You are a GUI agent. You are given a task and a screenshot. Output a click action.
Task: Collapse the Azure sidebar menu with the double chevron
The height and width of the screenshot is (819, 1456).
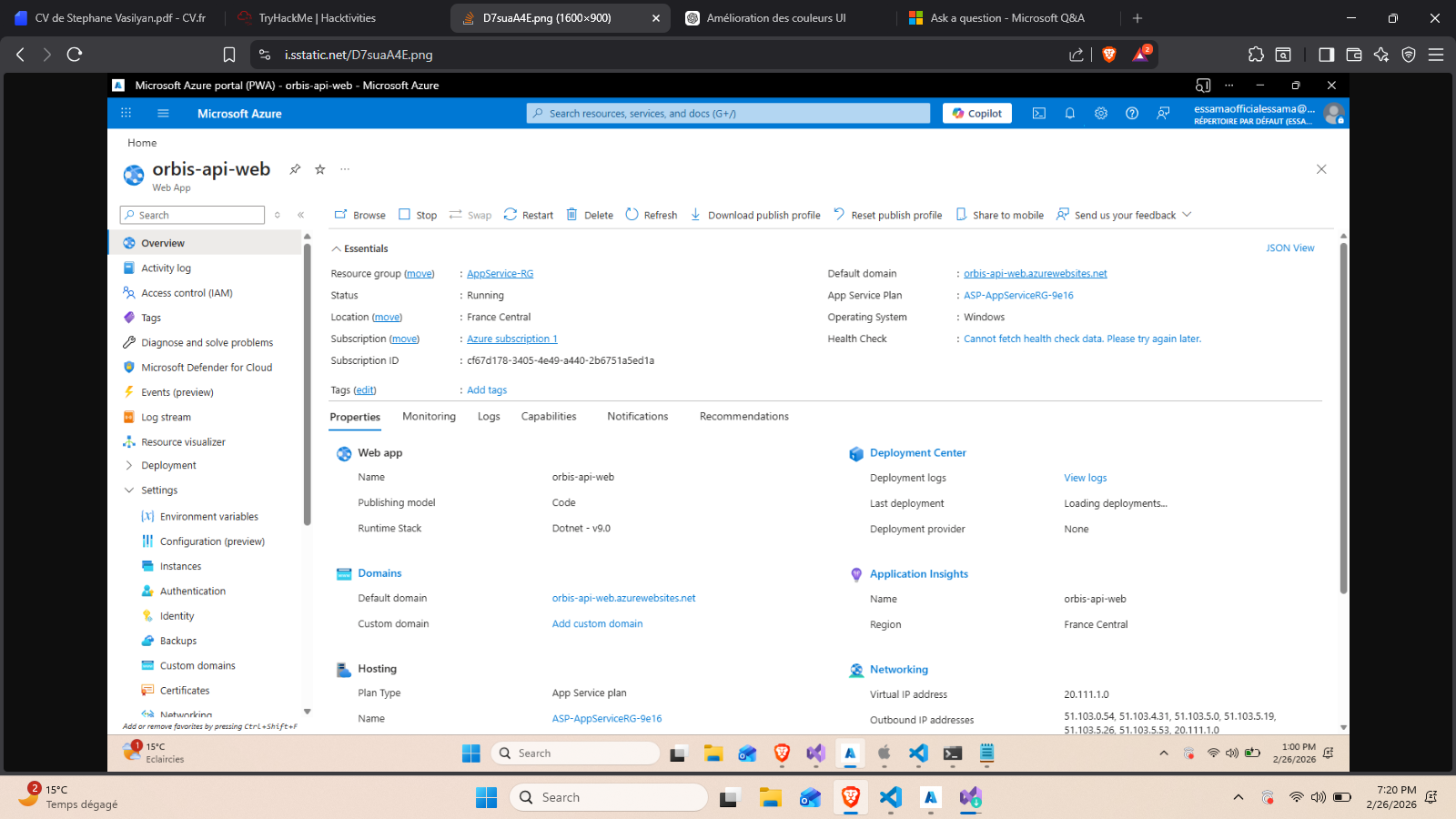(300, 215)
